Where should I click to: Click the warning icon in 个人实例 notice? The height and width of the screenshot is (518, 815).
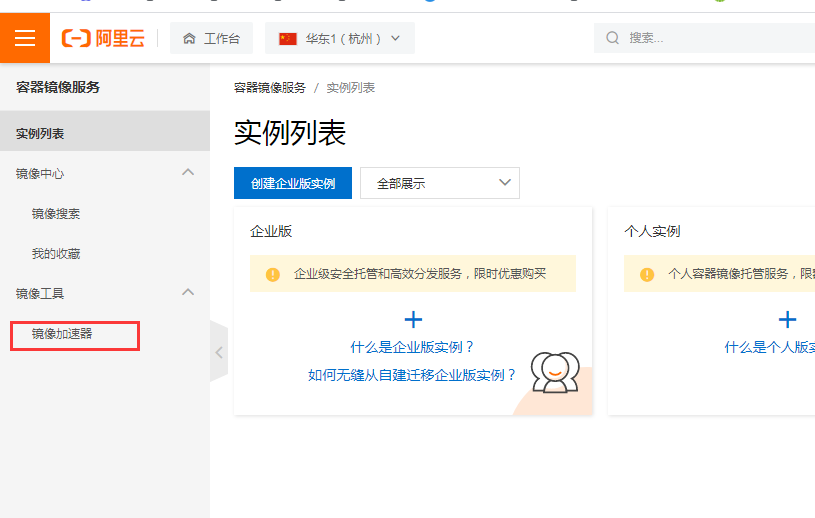pos(647,274)
